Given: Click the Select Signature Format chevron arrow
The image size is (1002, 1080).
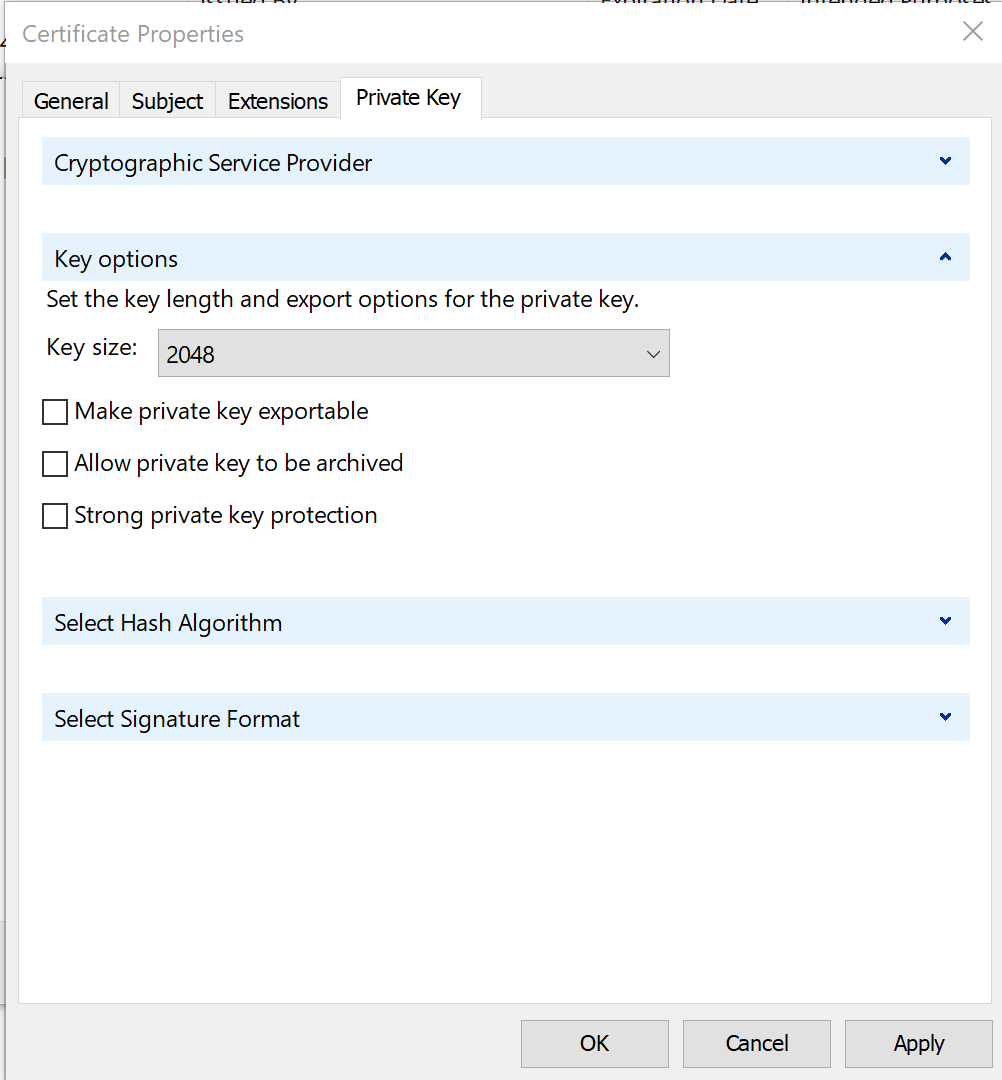Looking at the screenshot, I should [x=945, y=717].
